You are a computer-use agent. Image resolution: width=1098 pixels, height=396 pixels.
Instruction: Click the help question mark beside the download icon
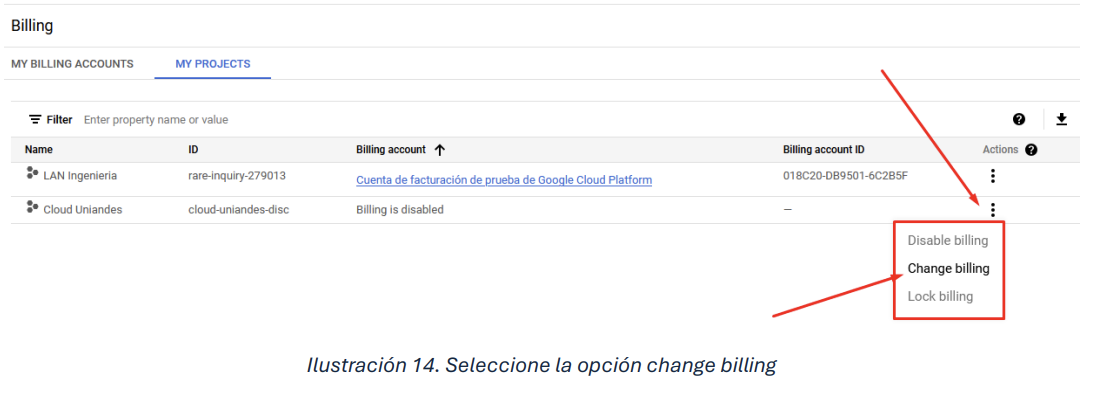pos(1019,120)
